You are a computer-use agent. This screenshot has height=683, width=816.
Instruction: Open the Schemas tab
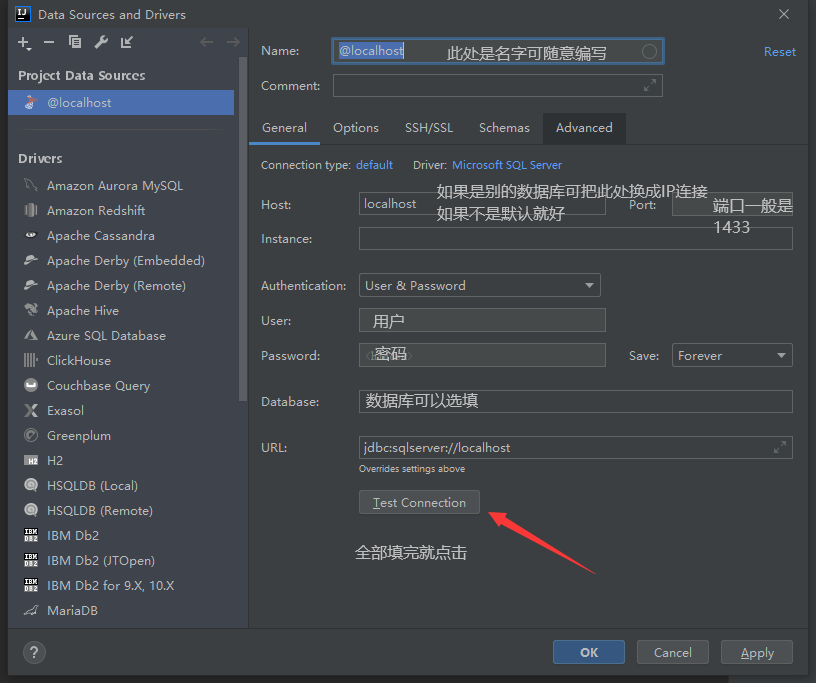[x=504, y=128]
